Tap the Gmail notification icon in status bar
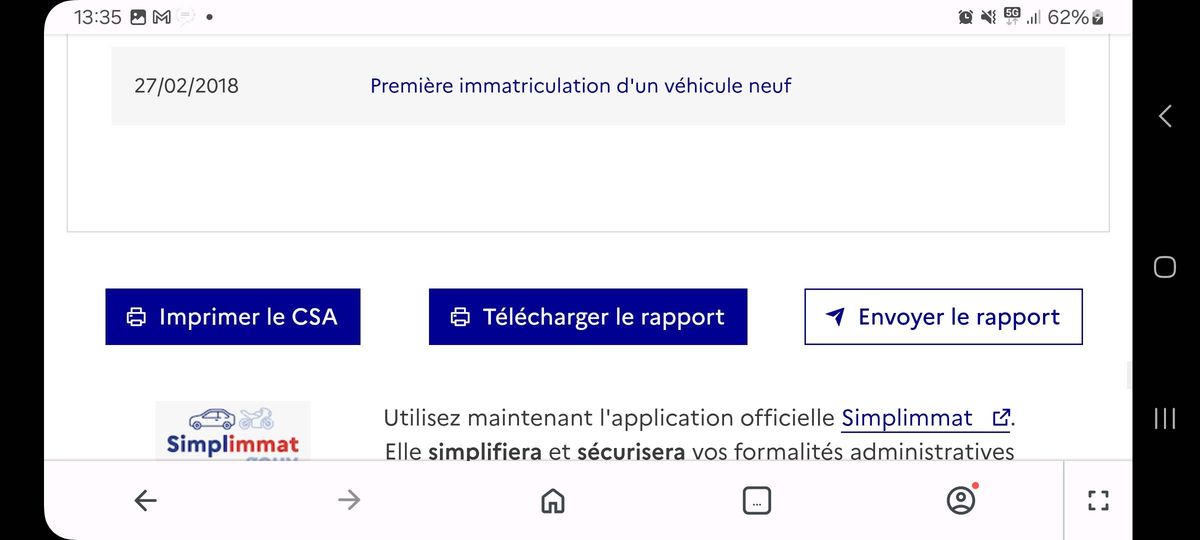Image resolution: width=1200 pixels, height=540 pixels. click(x=160, y=17)
